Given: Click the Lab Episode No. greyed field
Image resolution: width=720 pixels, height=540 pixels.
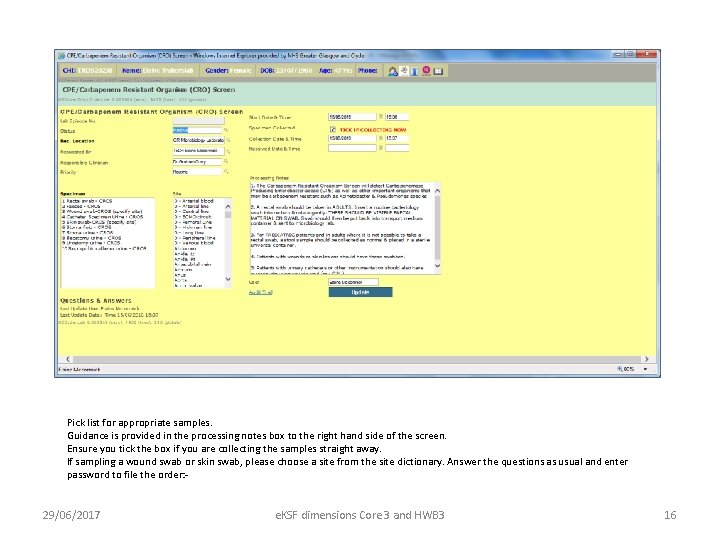Looking at the screenshot, I should tap(198, 121).
